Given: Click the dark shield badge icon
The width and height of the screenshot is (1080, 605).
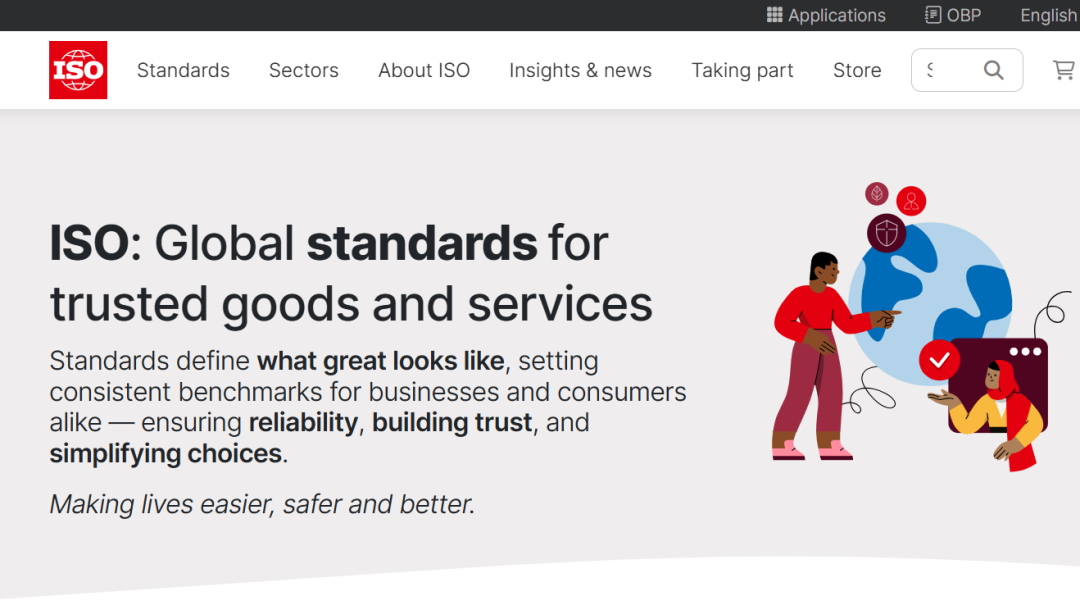Looking at the screenshot, I should tap(886, 234).
